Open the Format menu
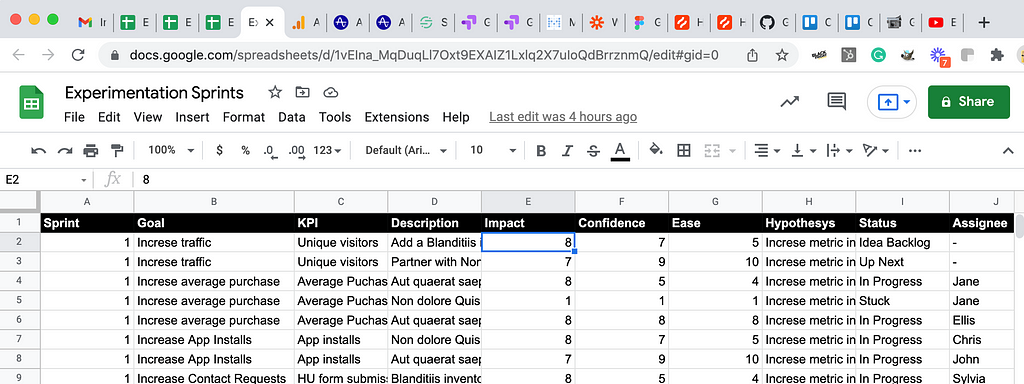The image size is (1024, 384). (x=244, y=118)
